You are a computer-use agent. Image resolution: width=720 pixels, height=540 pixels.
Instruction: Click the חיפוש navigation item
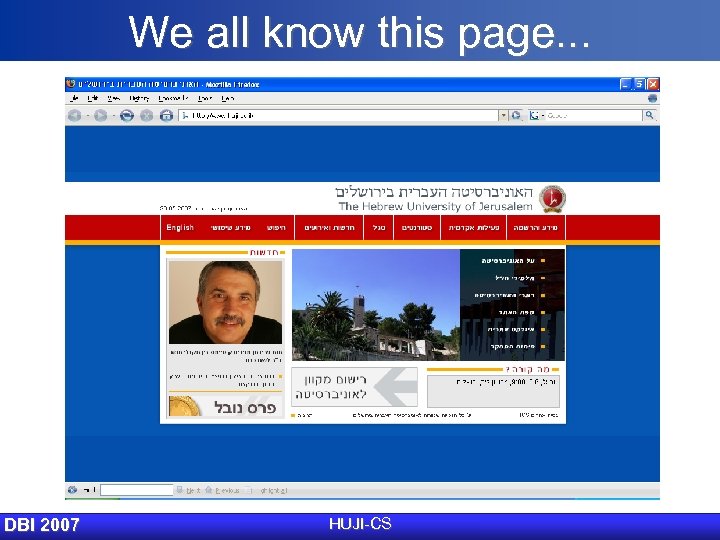click(x=276, y=228)
